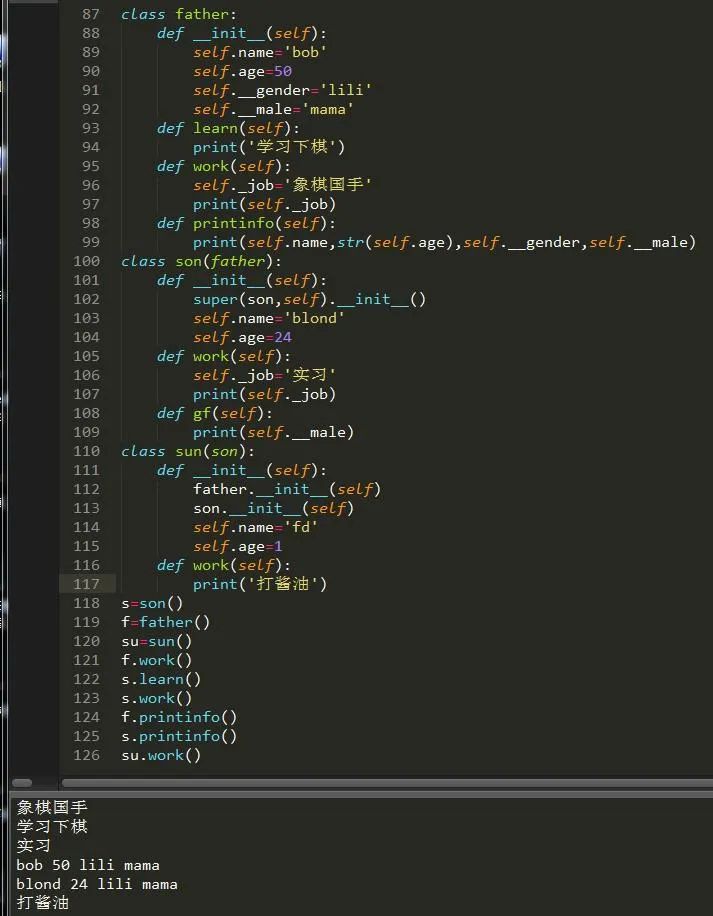
Task: Click son.__init__(self) call
Action: click(x=273, y=508)
